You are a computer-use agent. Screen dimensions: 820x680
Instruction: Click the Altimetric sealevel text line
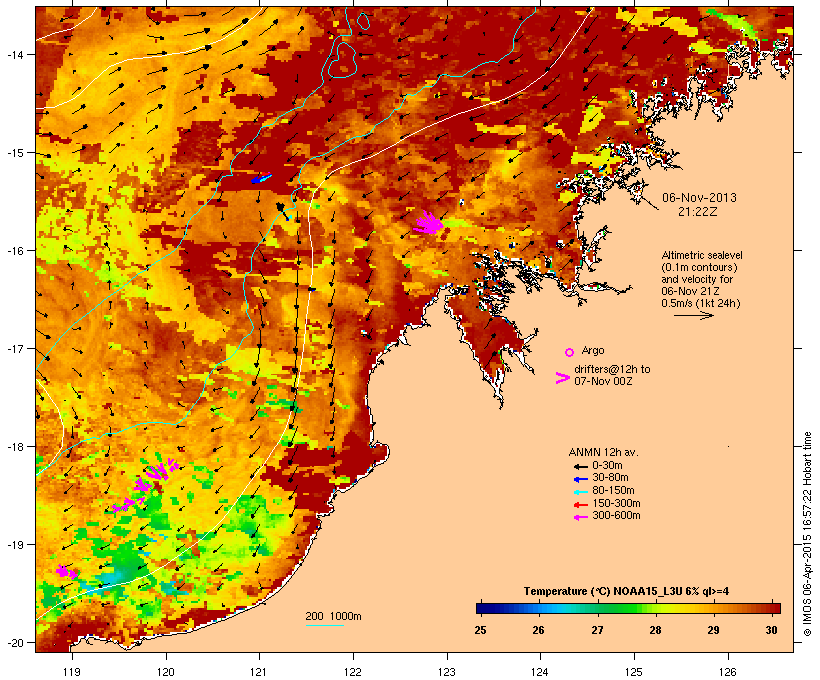coord(702,255)
